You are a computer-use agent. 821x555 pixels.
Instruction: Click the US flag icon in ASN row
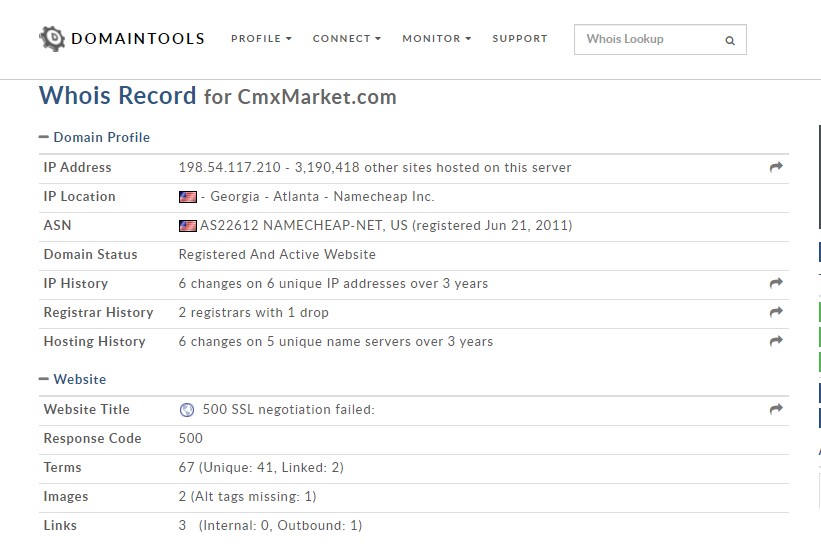(187, 226)
